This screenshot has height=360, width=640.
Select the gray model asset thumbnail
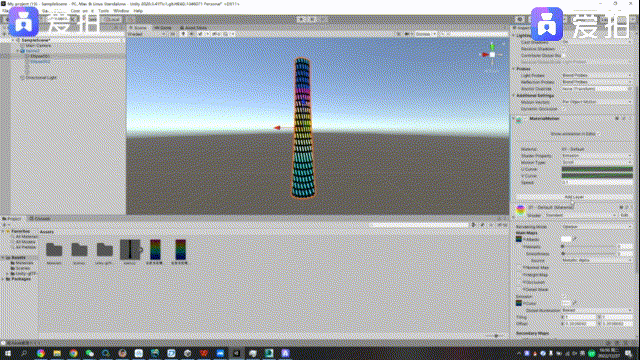[x=130, y=251]
